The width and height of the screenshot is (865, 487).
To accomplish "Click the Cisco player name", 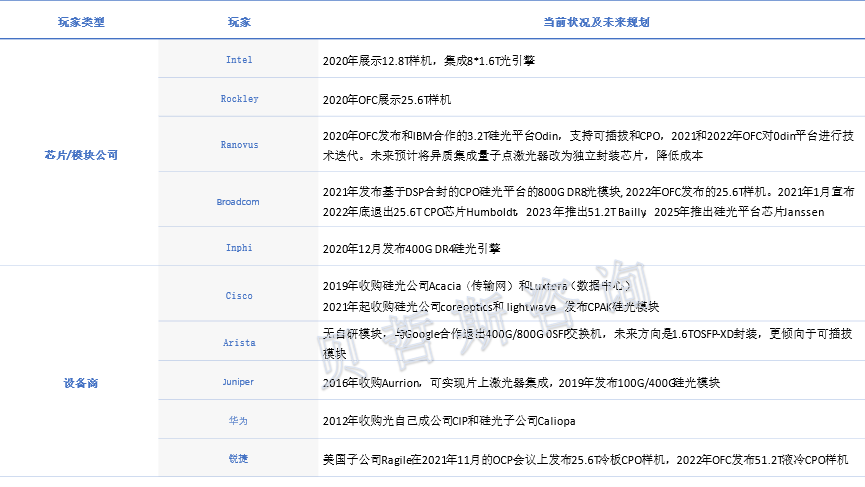I will (239, 296).
